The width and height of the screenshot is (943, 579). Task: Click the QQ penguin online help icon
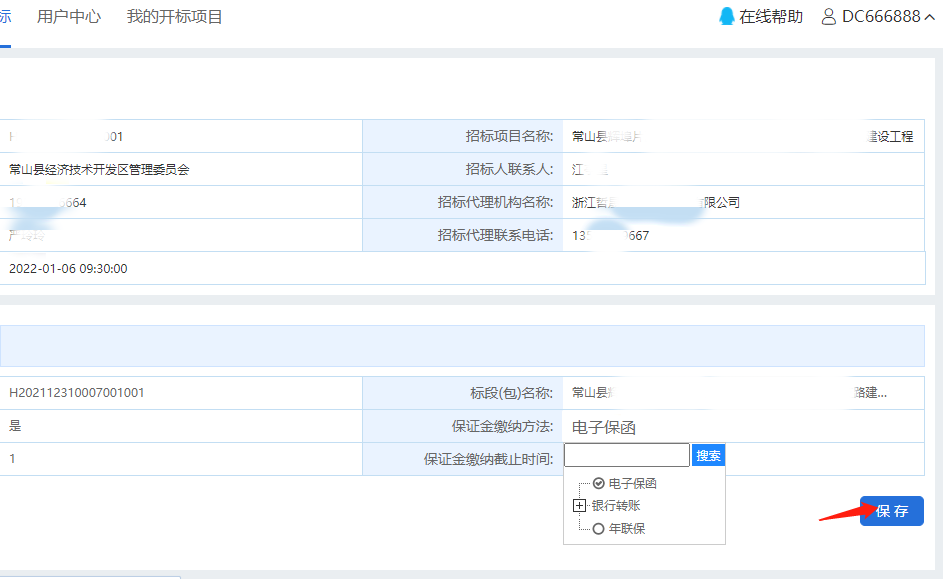[727, 17]
